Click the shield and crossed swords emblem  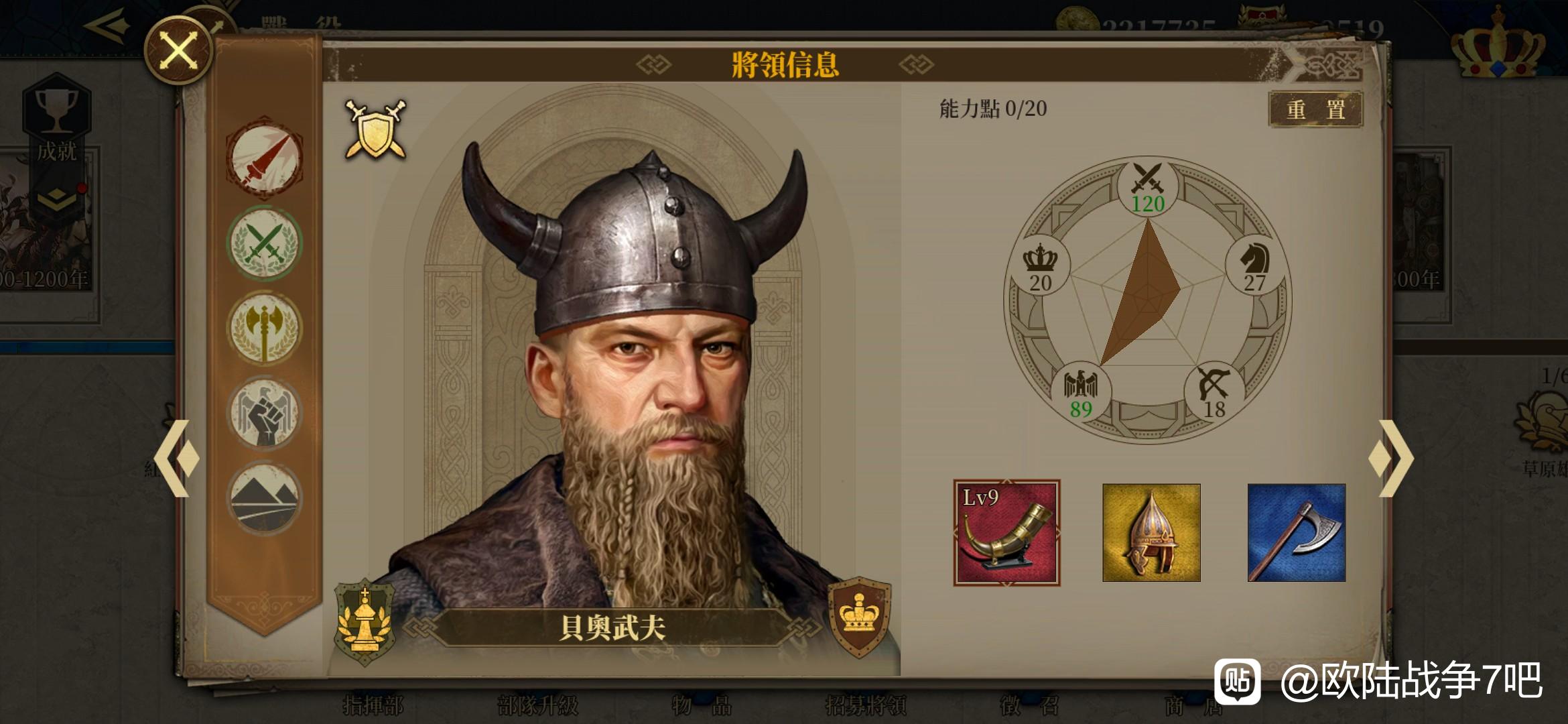click(x=375, y=130)
